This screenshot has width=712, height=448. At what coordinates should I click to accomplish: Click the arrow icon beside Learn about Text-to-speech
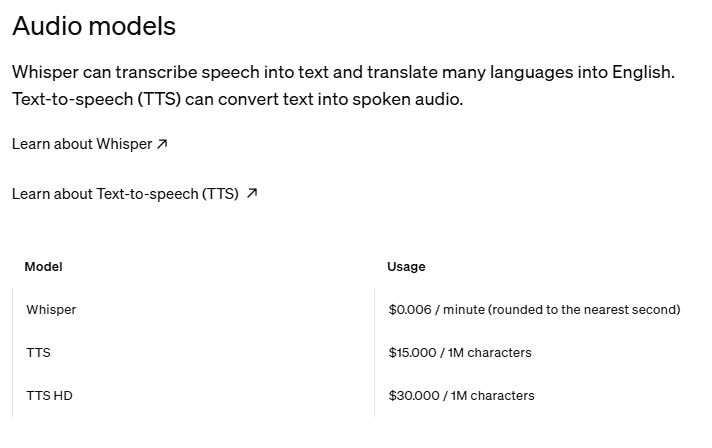(252, 194)
